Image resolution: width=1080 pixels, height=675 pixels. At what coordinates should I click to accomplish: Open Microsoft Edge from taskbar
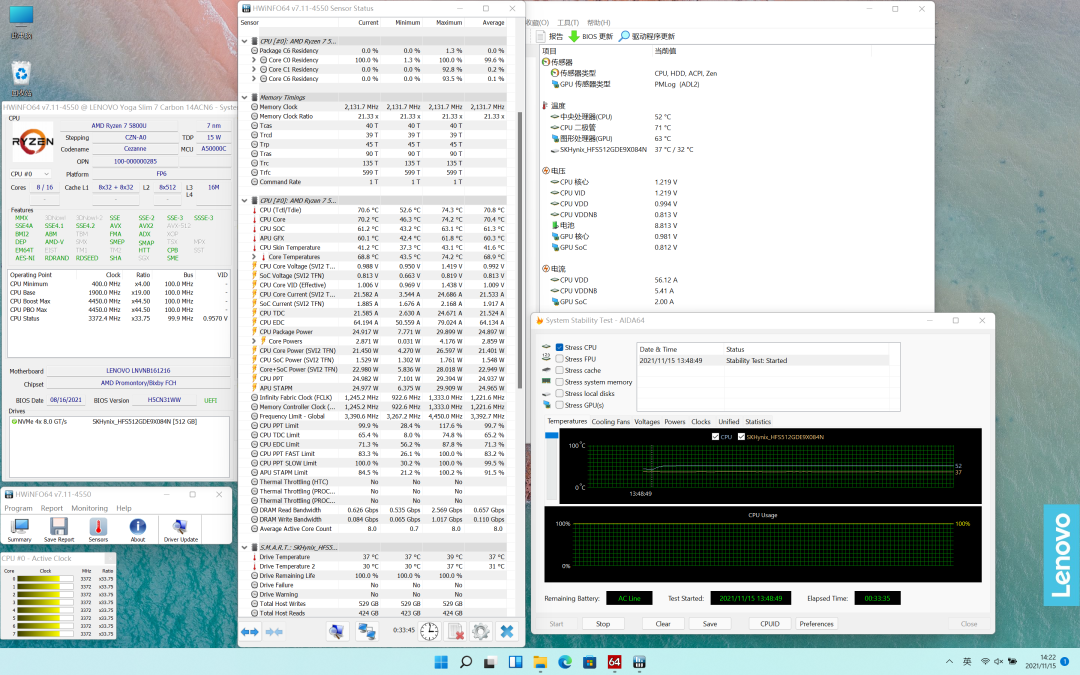[x=565, y=662]
